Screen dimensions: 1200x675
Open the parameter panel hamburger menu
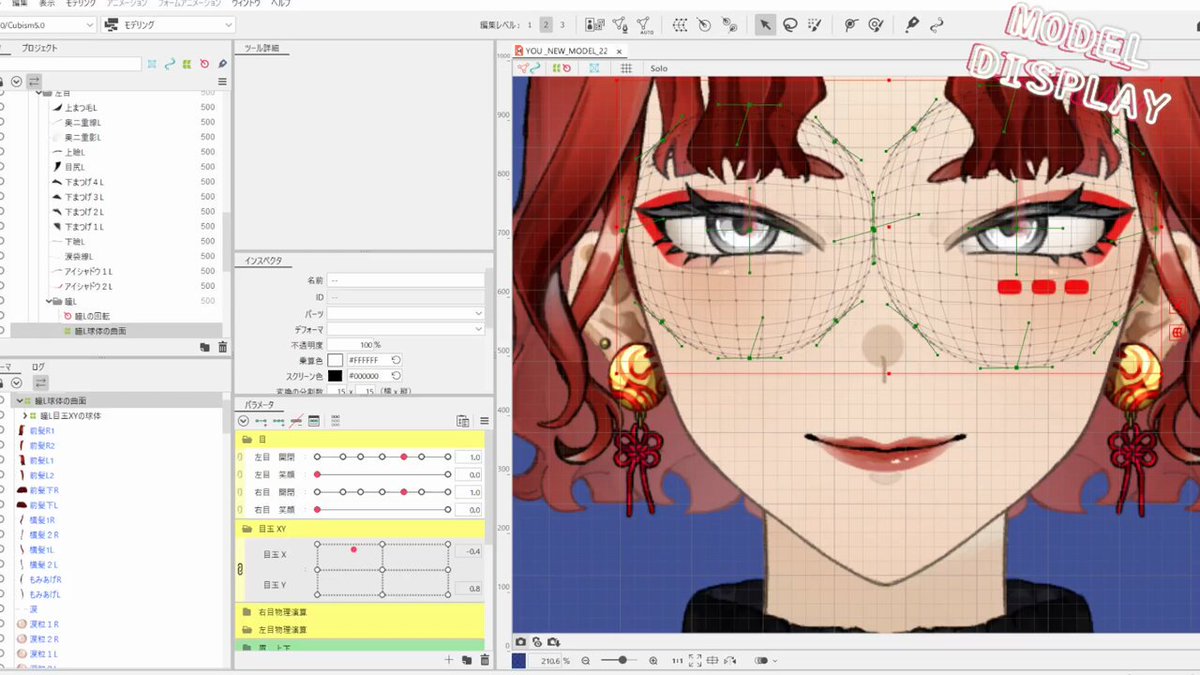[484, 421]
